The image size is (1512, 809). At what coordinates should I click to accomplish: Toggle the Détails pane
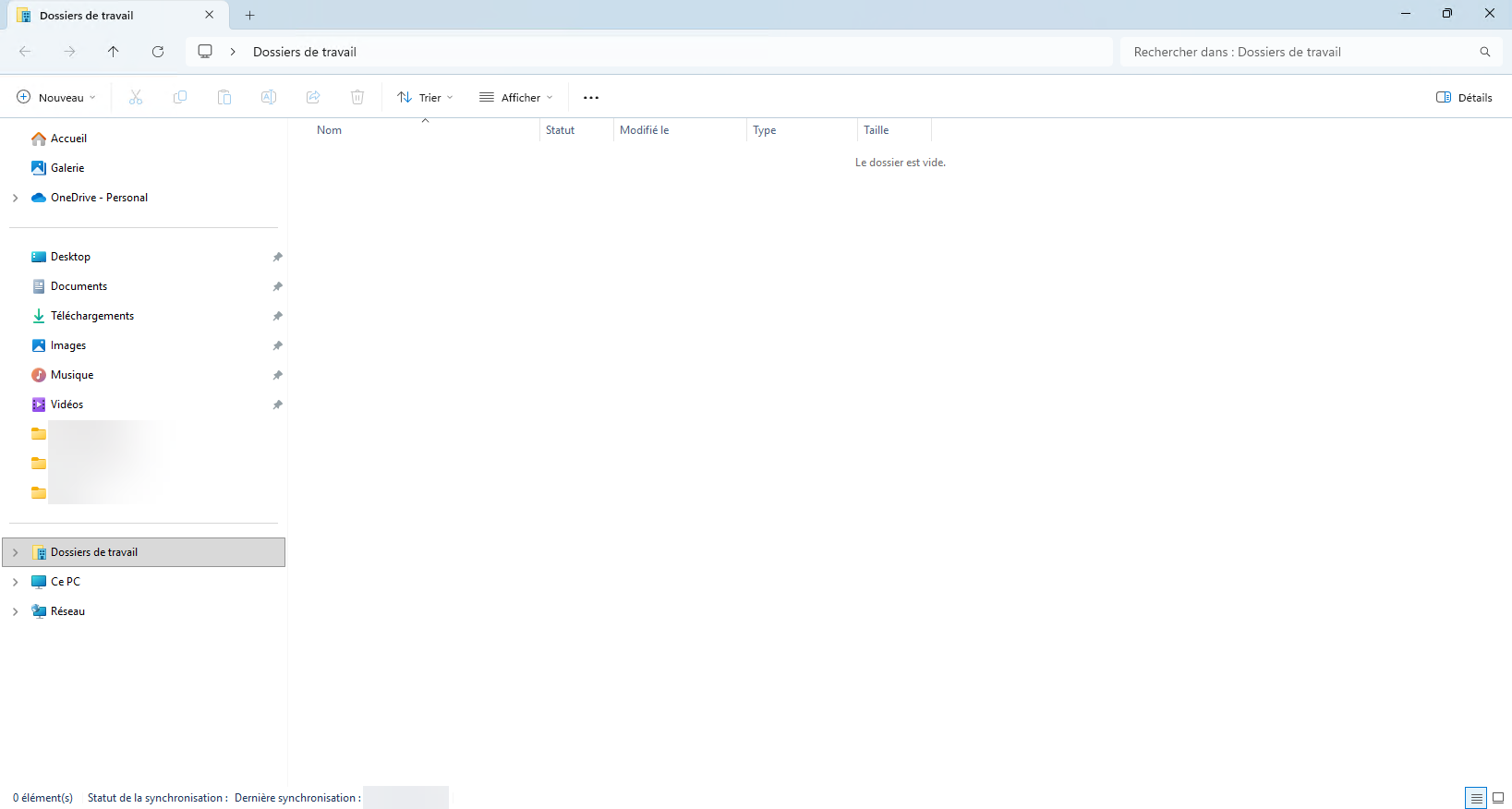[1464, 97]
